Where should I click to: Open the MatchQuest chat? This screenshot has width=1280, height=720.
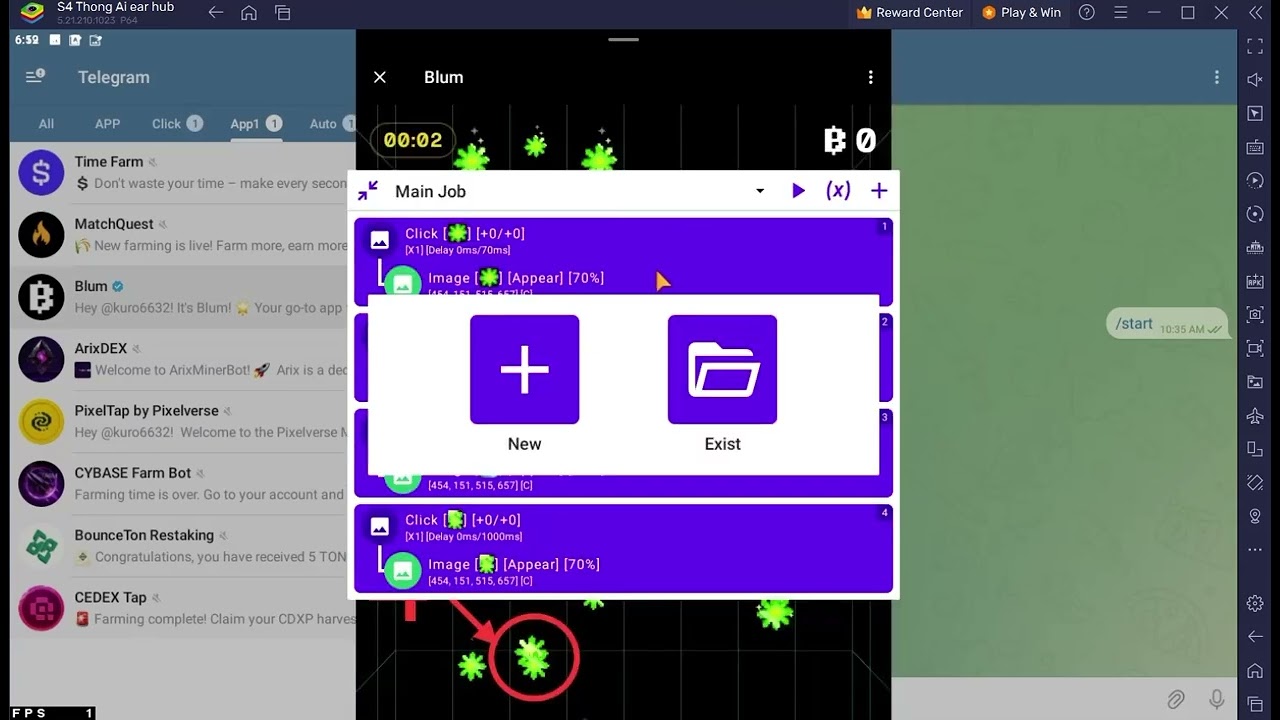[183, 235]
